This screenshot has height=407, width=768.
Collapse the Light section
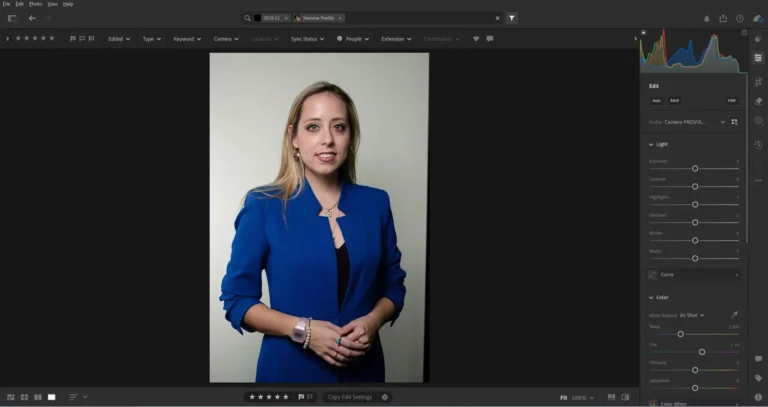[651, 144]
